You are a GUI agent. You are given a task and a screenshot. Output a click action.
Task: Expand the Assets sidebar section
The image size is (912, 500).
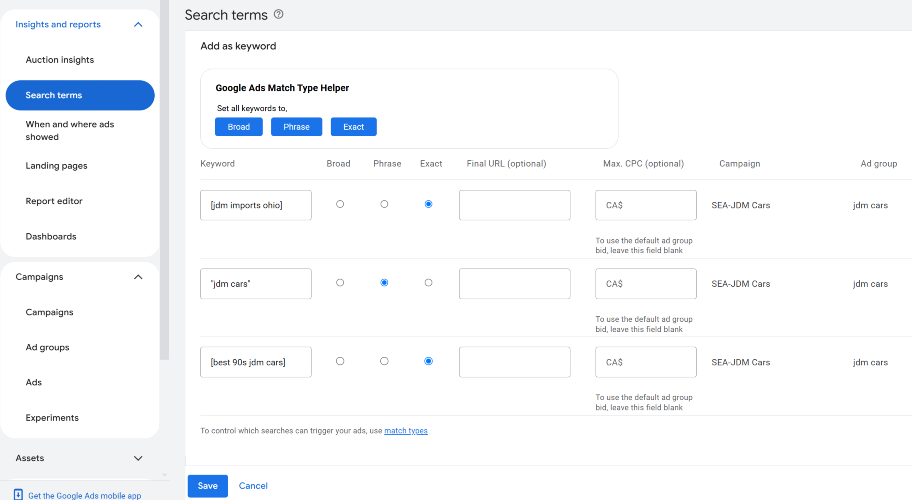138,458
